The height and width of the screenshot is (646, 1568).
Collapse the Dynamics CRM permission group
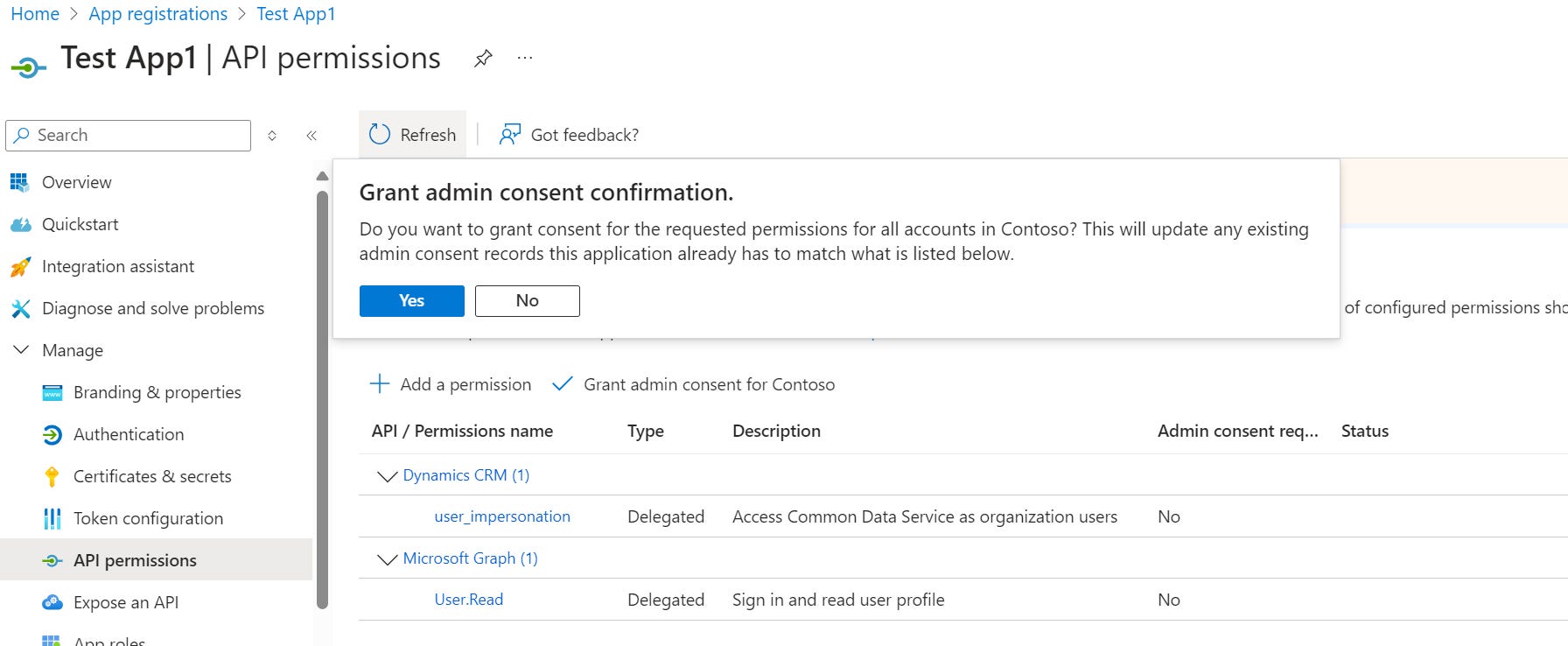387,476
